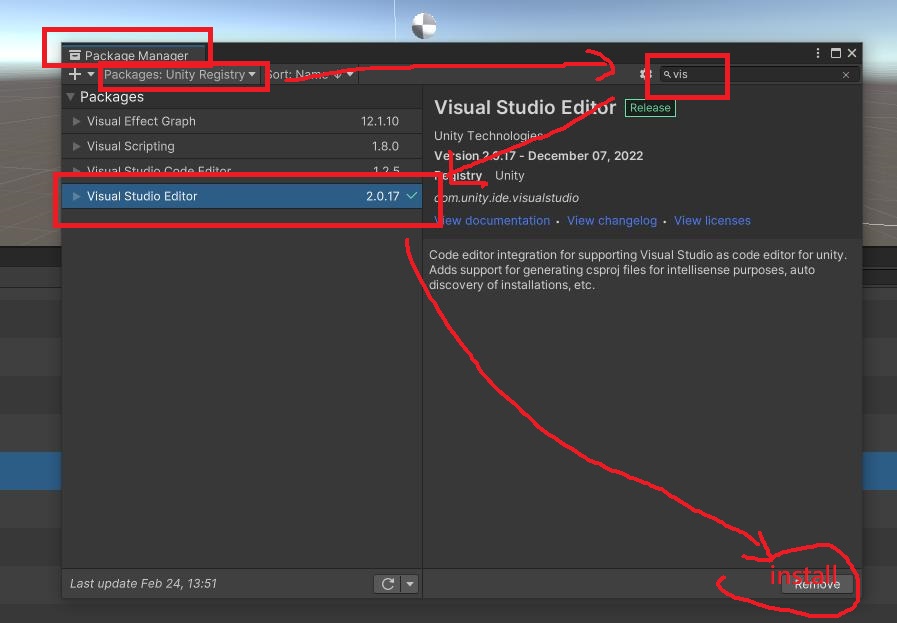Click the Visual Studio Editor details title
The height and width of the screenshot is (623, 897).
point(525,108)
